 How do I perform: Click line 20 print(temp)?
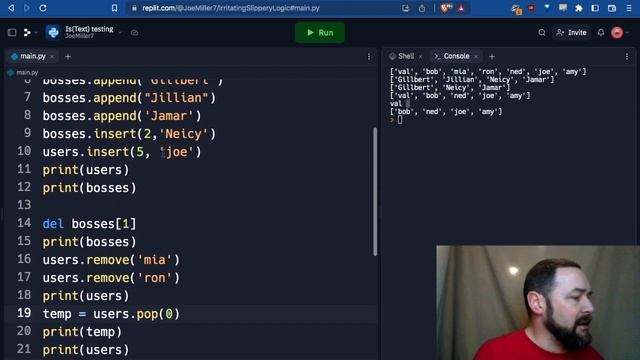(x=82, y=331)
